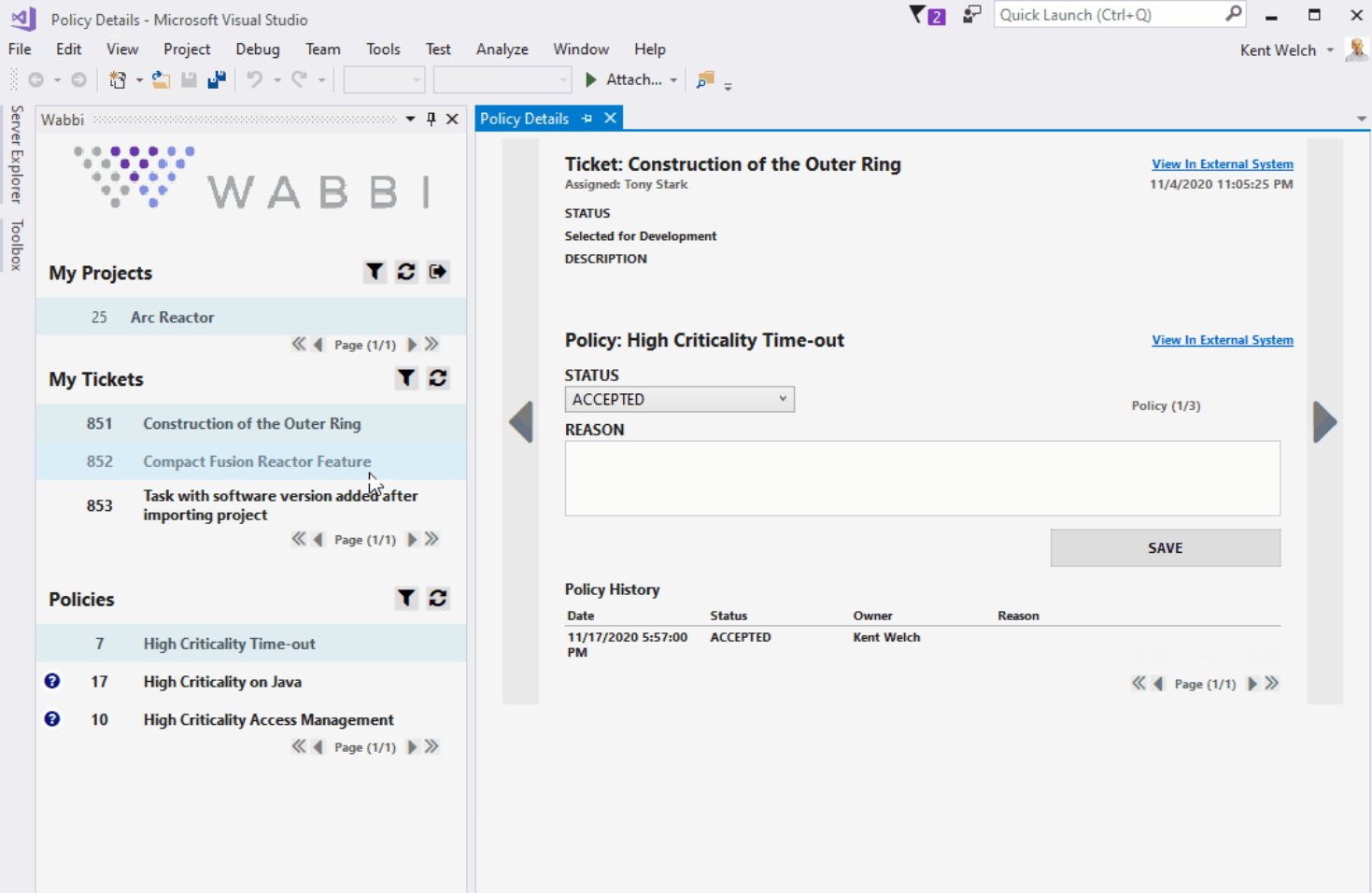Pin the Policy Details tab
1372x893 pixels.
pos(587,119)
